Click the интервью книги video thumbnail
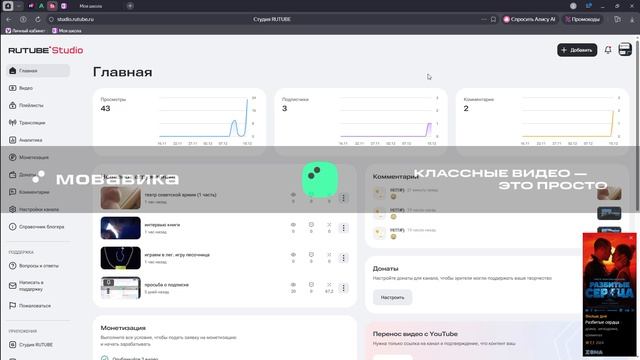640x360 pixels. click(x=120, y=228)
